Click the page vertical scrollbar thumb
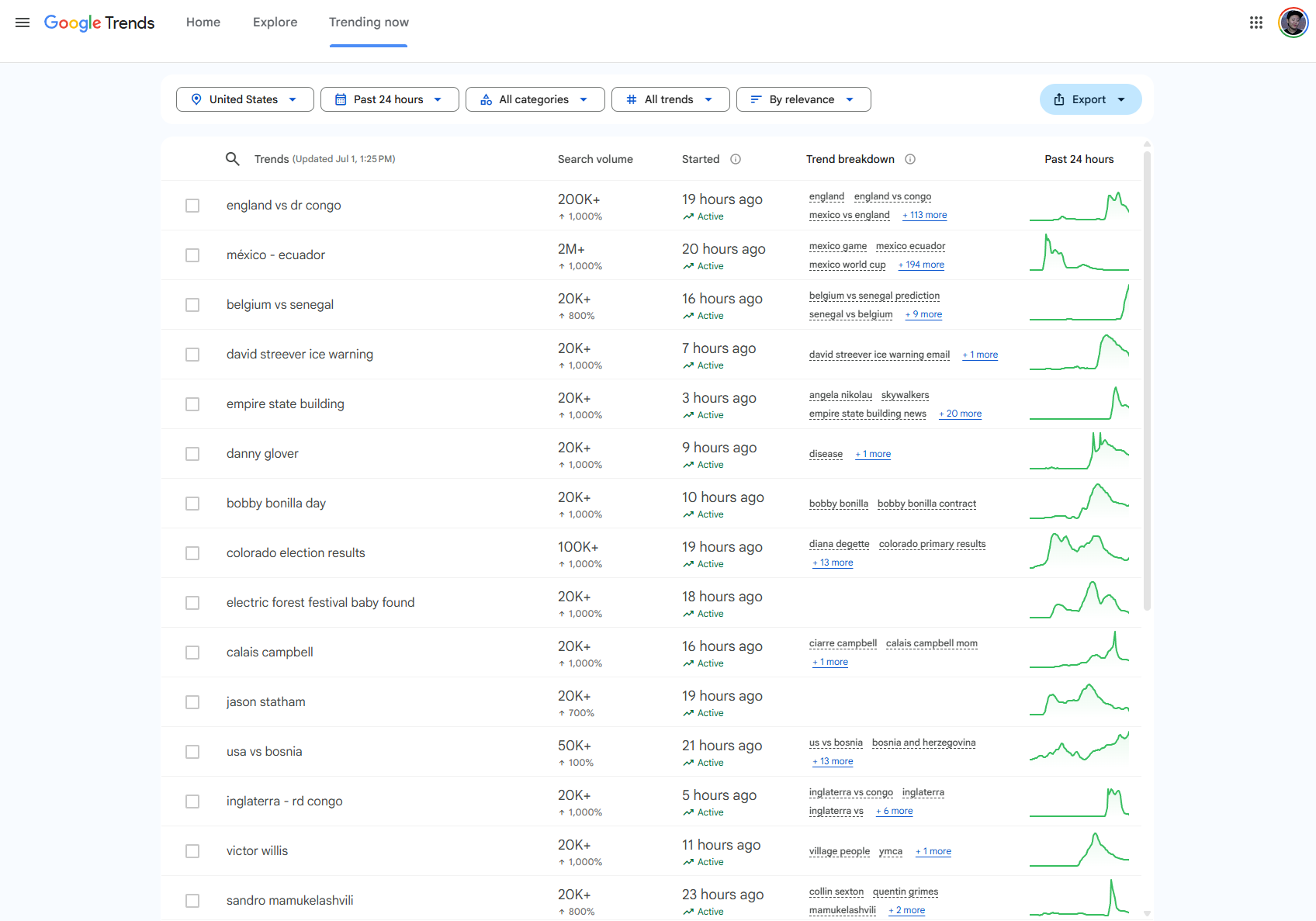The height and width of the screenshot is (921, 1316). [1147, 380]
